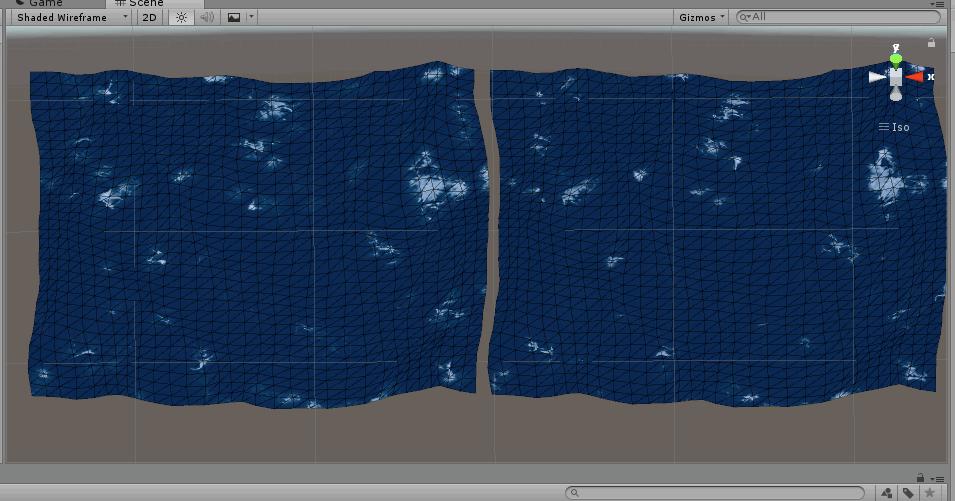955x501 pixels.
Task: Click the Search by Type icon
Action: [887, 493]
